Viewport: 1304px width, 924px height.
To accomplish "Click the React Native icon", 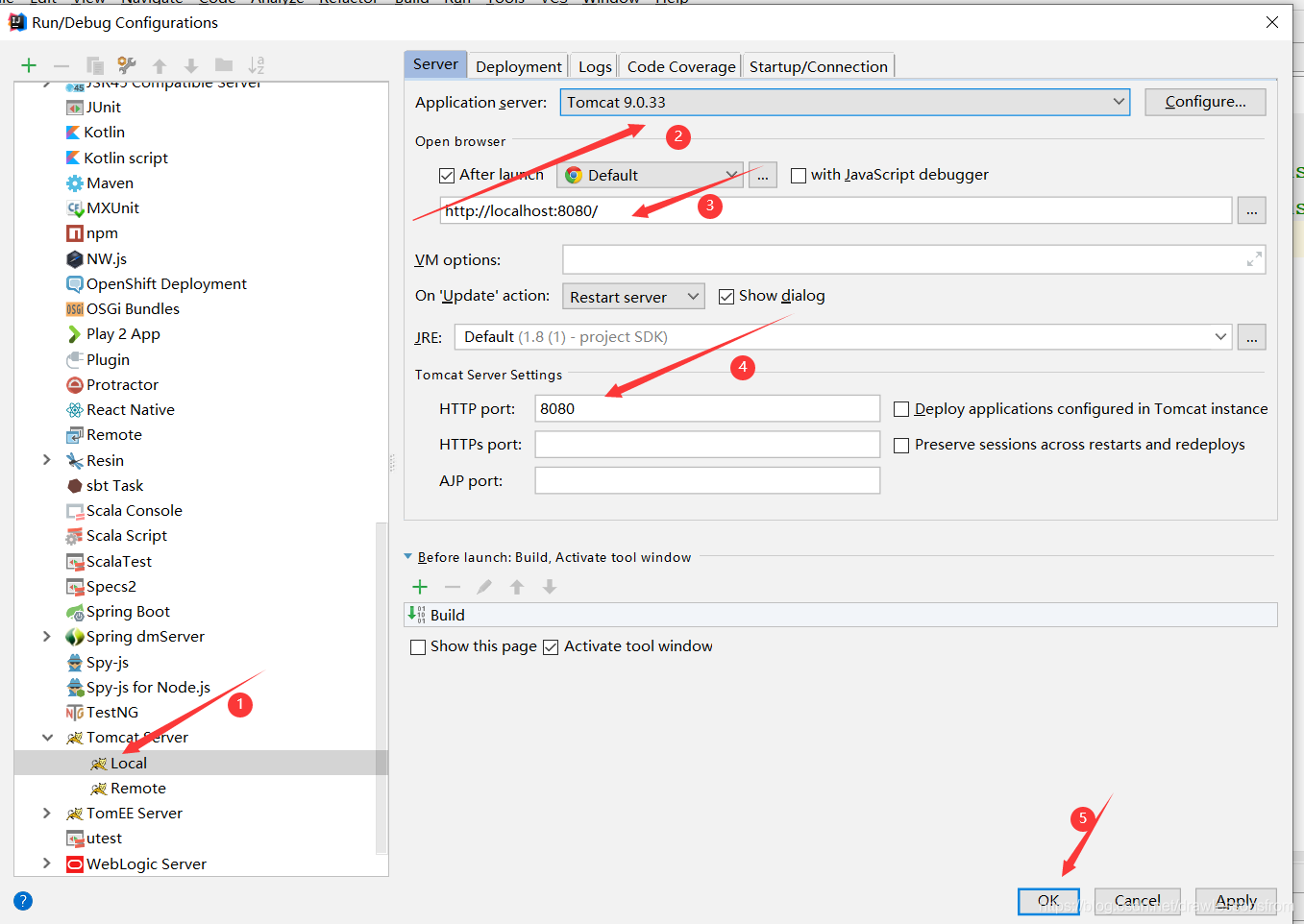I will pos(74,410).
